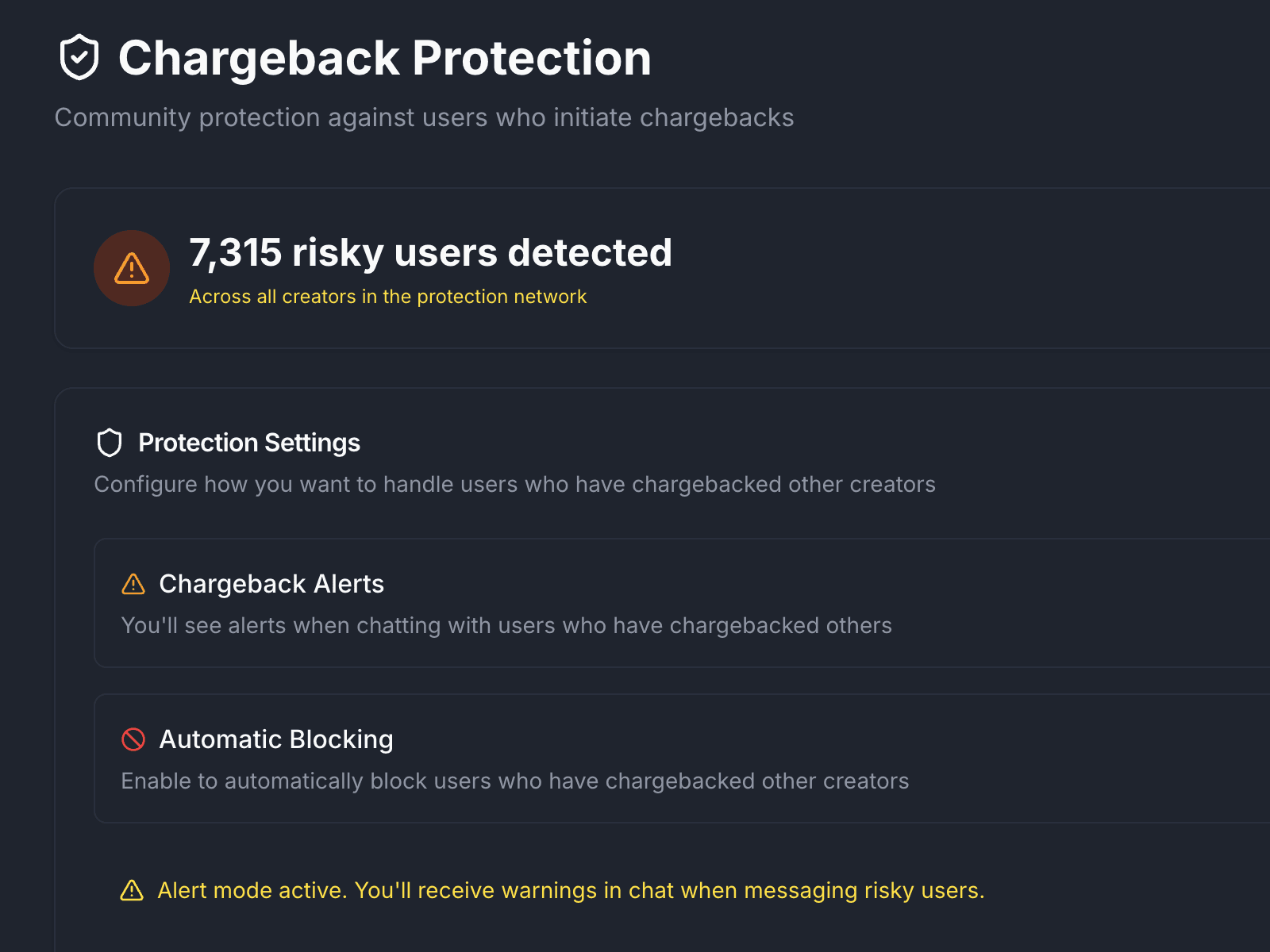Click the '7,315 risky users detected' heading
Screen dimensions: 1270x952
point(430,253)
